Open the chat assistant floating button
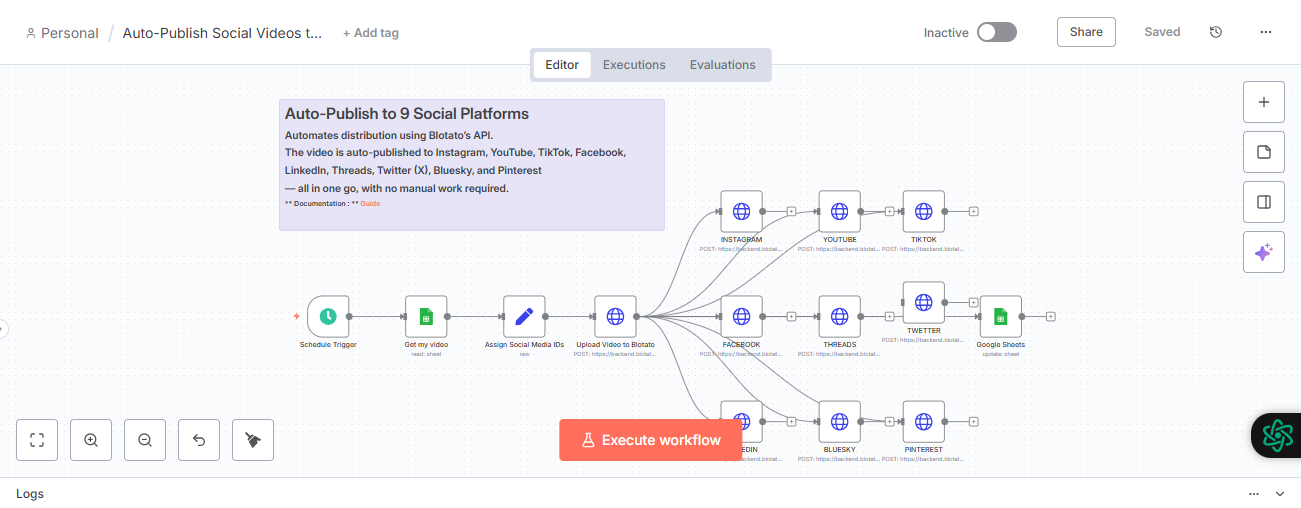Viewport: 1301px width, 508px height. click(x=1277, y=435)
